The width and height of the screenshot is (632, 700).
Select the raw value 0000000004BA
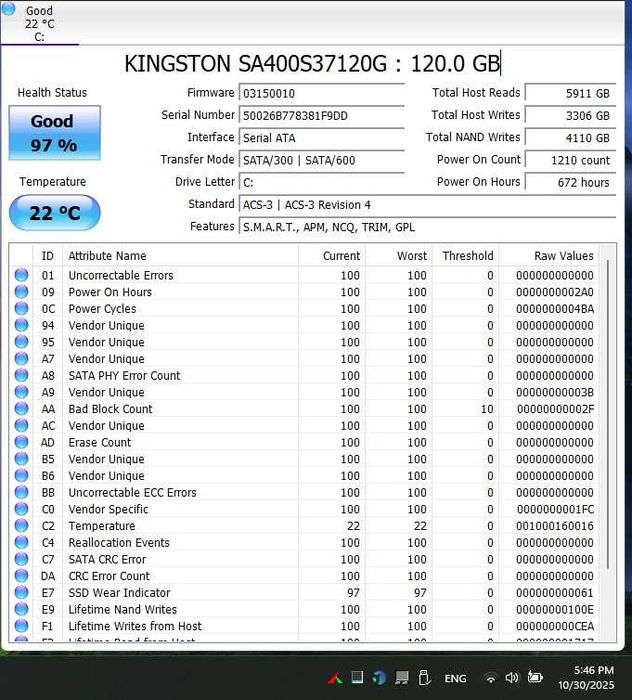[x=555, y=309]
